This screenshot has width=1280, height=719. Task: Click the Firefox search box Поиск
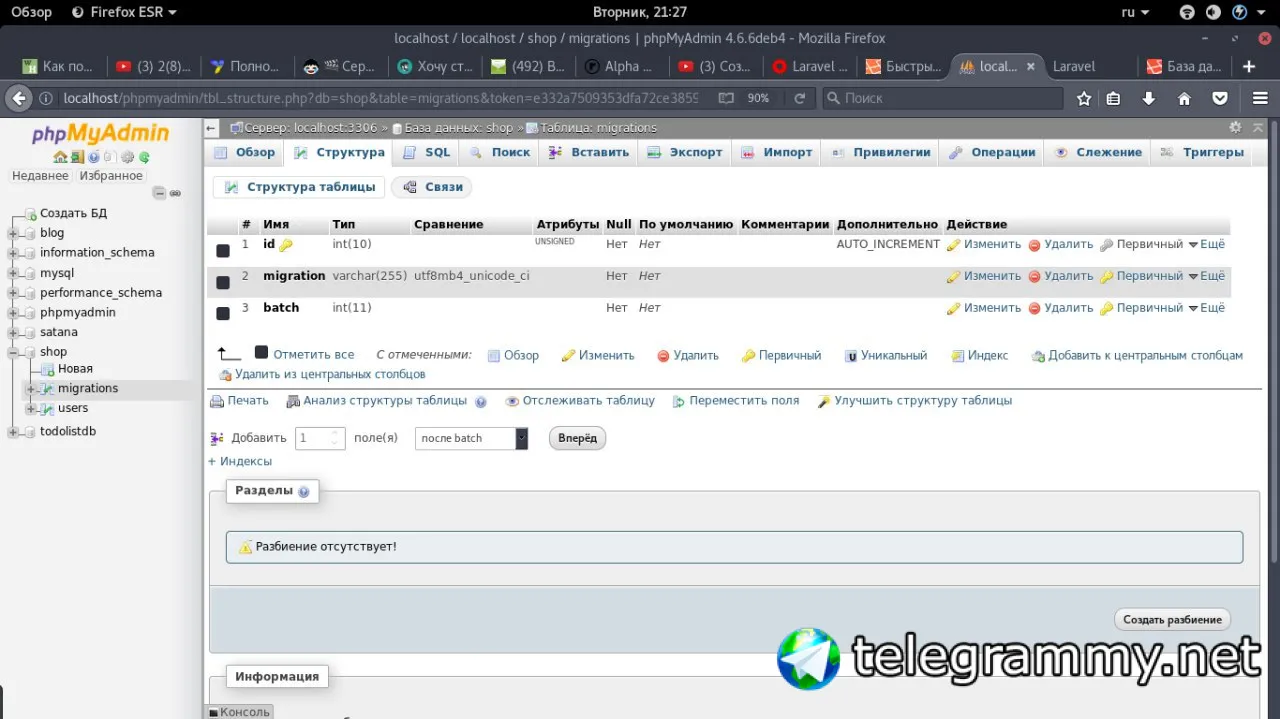tap(942, 98)
